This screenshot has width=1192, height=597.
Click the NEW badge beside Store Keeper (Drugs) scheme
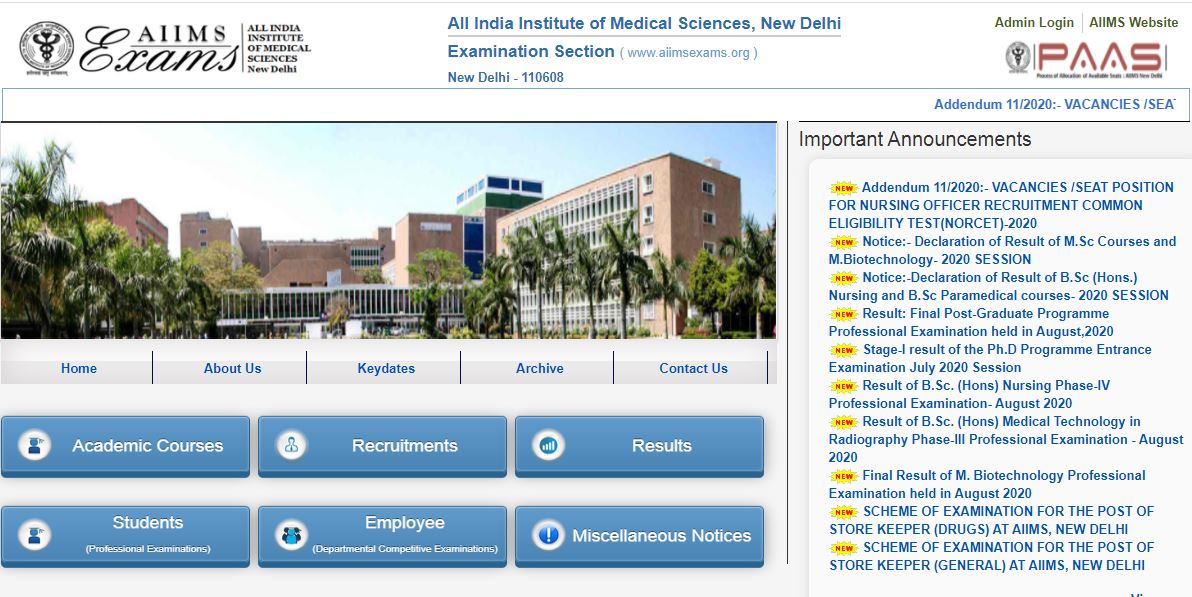[843, 513]
